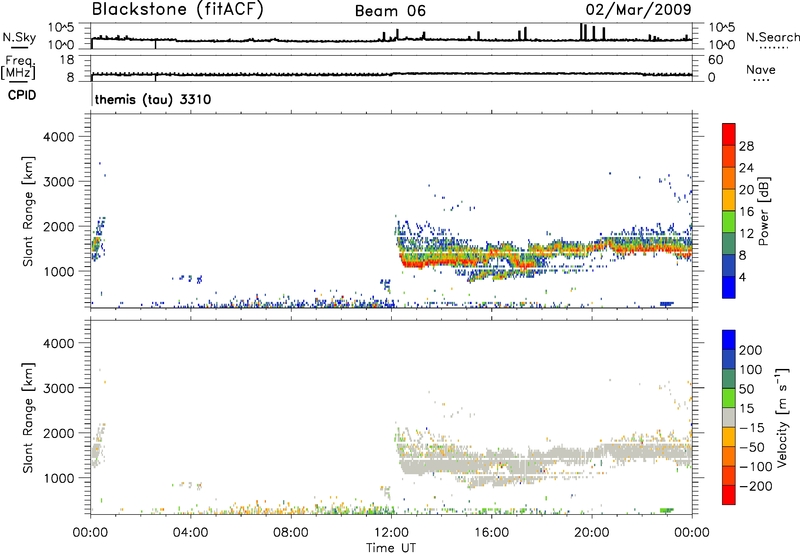Click the yellow 16–20 dB Power colorbar segment
The image size is (800, 554).
[x=729, y=199]
